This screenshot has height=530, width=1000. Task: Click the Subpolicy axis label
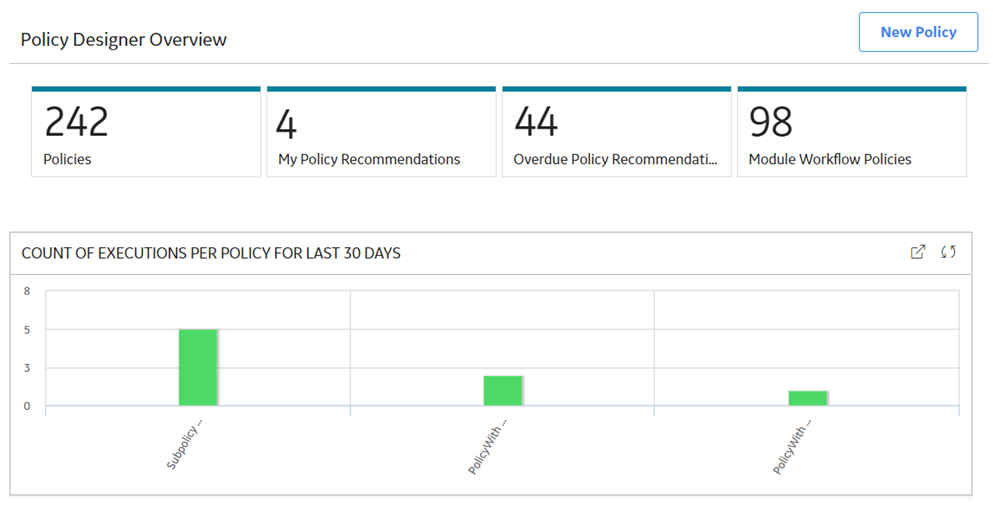point(184,446)
